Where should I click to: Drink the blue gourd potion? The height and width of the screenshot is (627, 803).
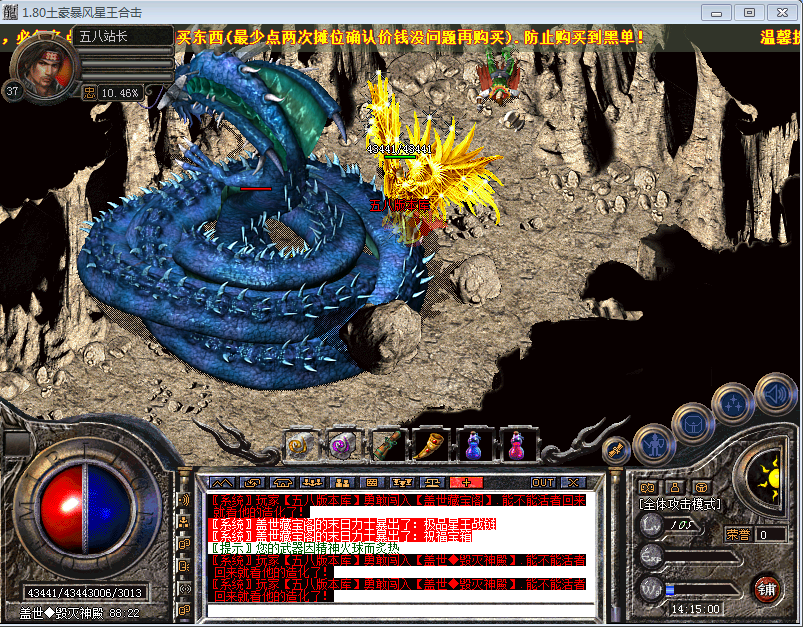click(474, 444)
